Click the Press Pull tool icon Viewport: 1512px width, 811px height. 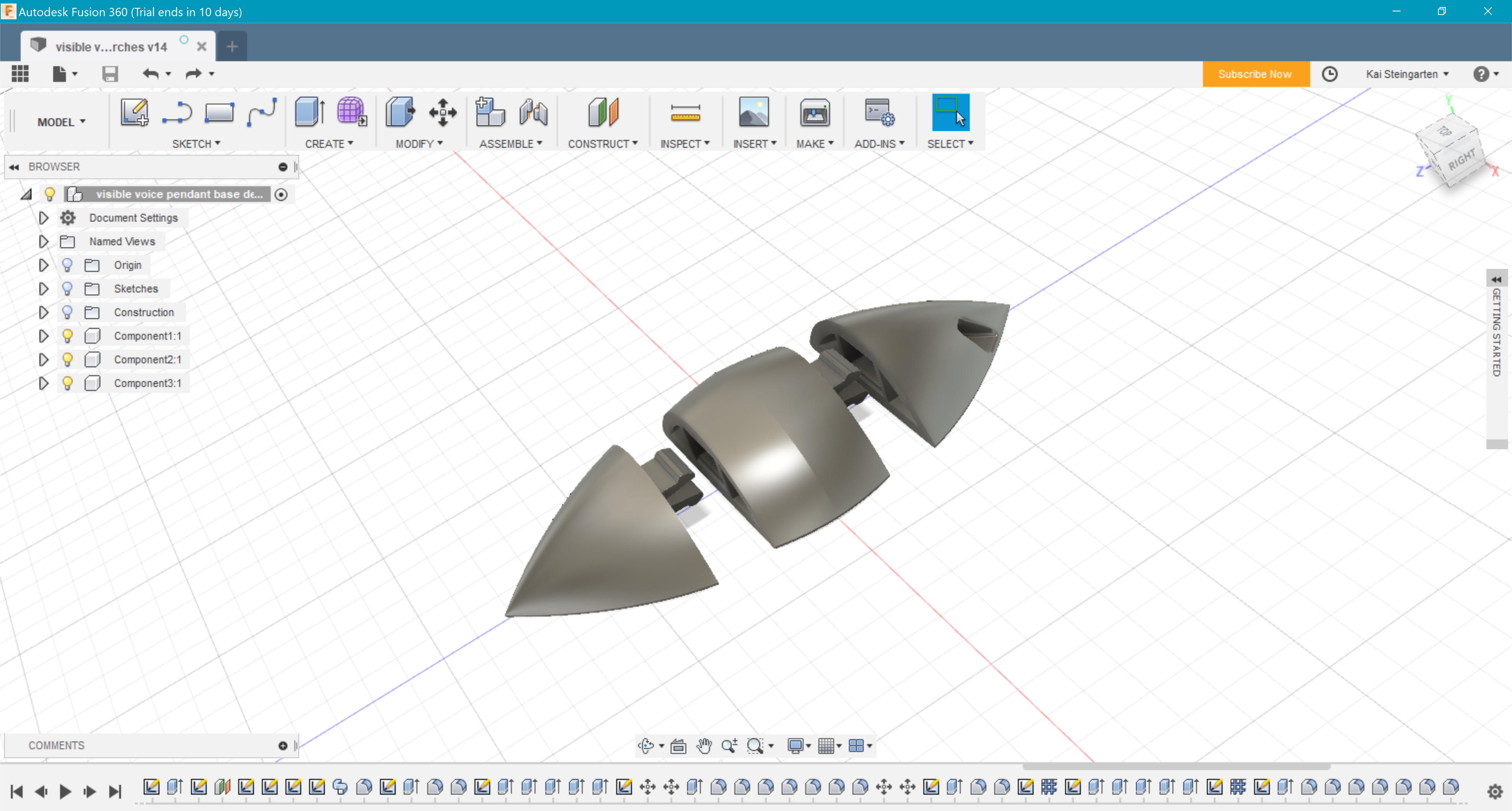click(400, 112)
